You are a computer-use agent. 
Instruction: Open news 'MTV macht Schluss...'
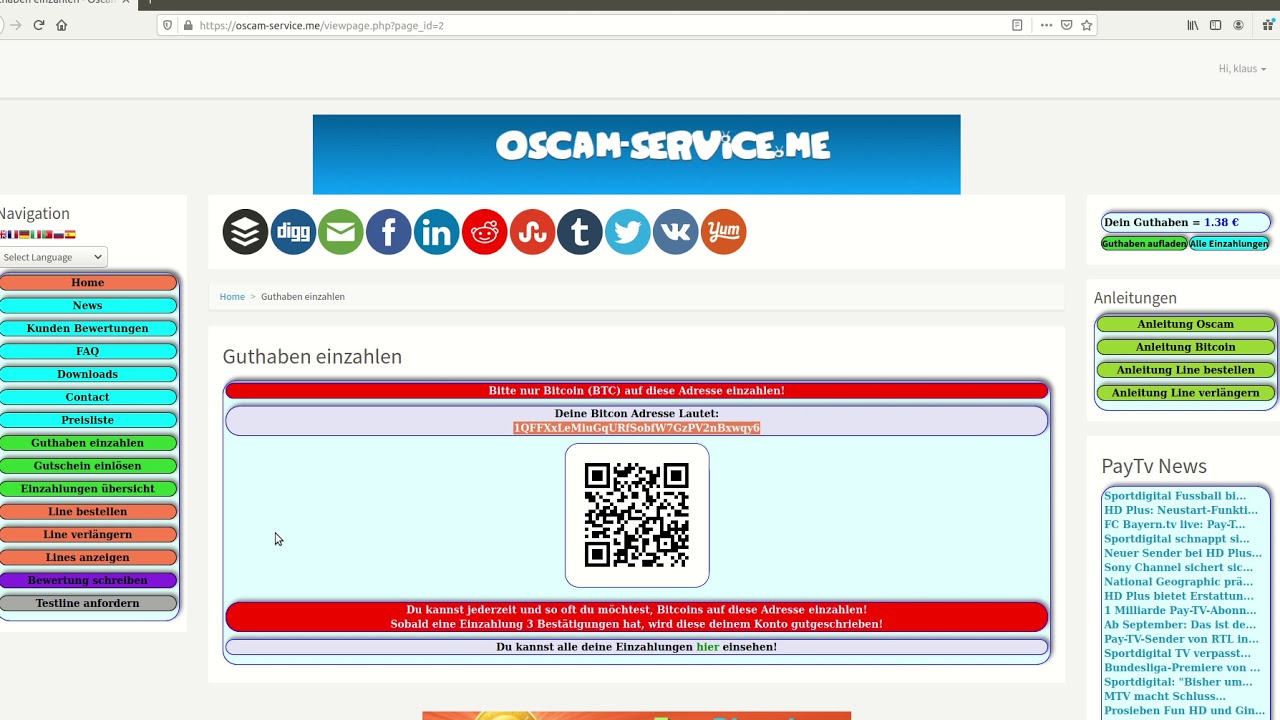coord(1165,696)
